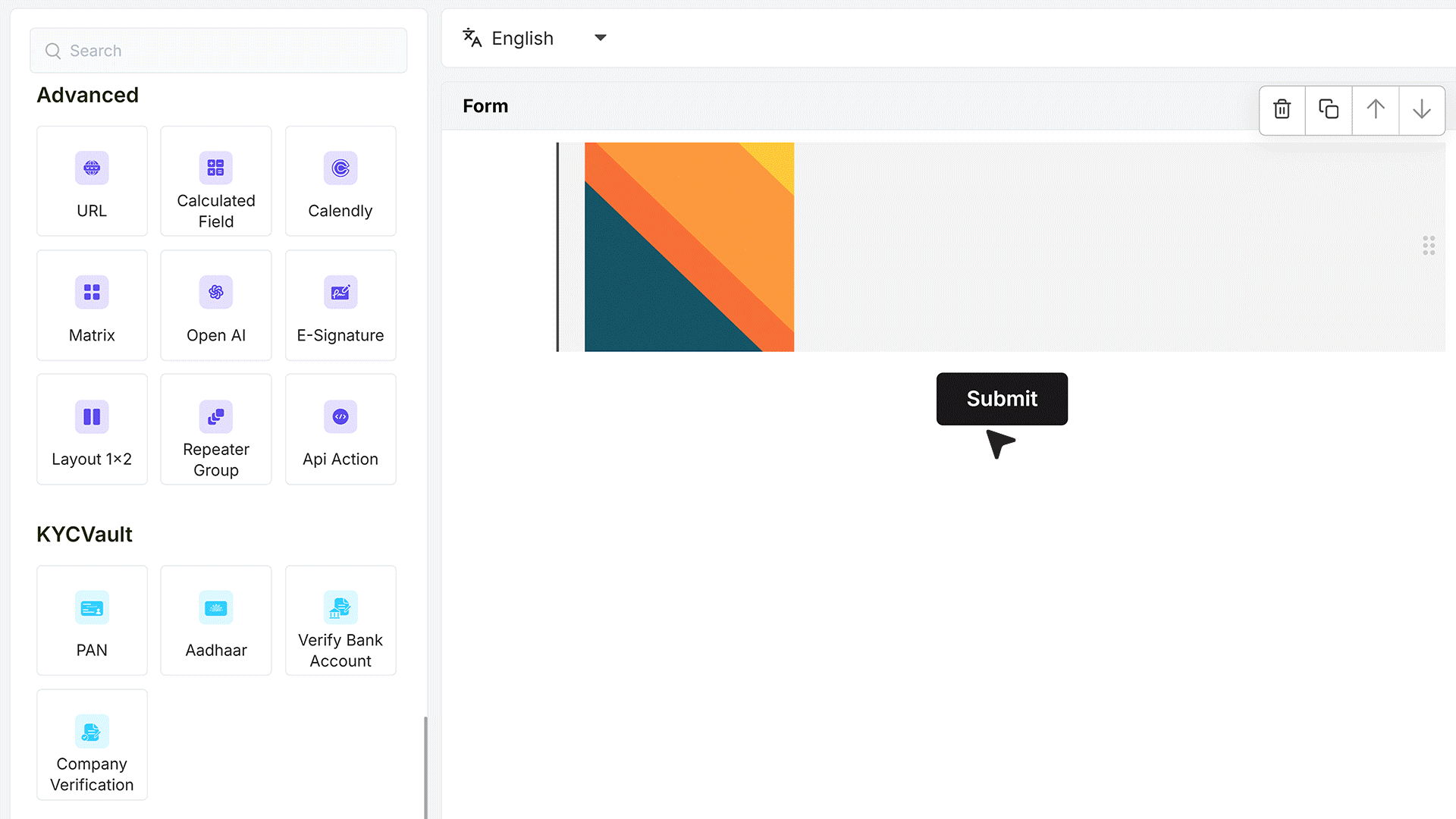Duplicate the selected form element

tap(1329, 109)
